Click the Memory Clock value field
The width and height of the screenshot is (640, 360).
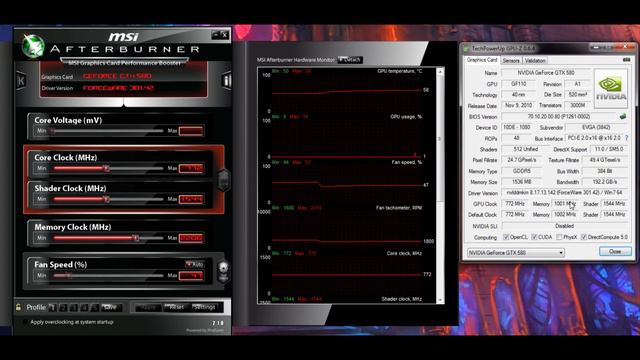click(x=191, y=238)
